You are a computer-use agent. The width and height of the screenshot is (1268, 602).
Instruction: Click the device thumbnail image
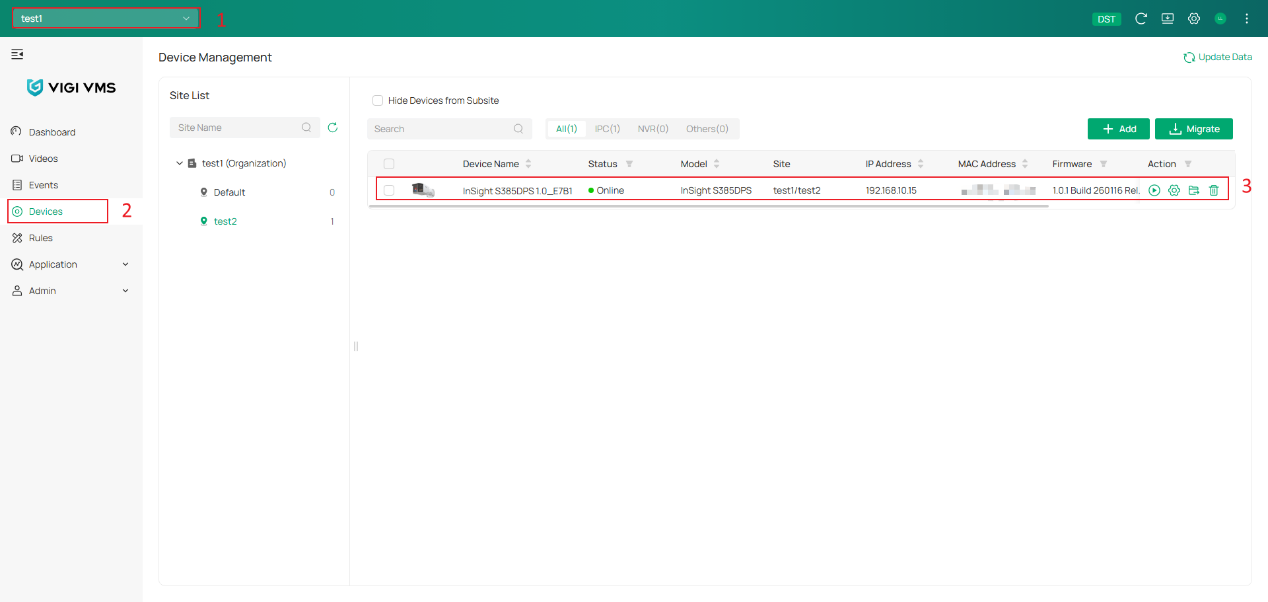tap(423, 190)
